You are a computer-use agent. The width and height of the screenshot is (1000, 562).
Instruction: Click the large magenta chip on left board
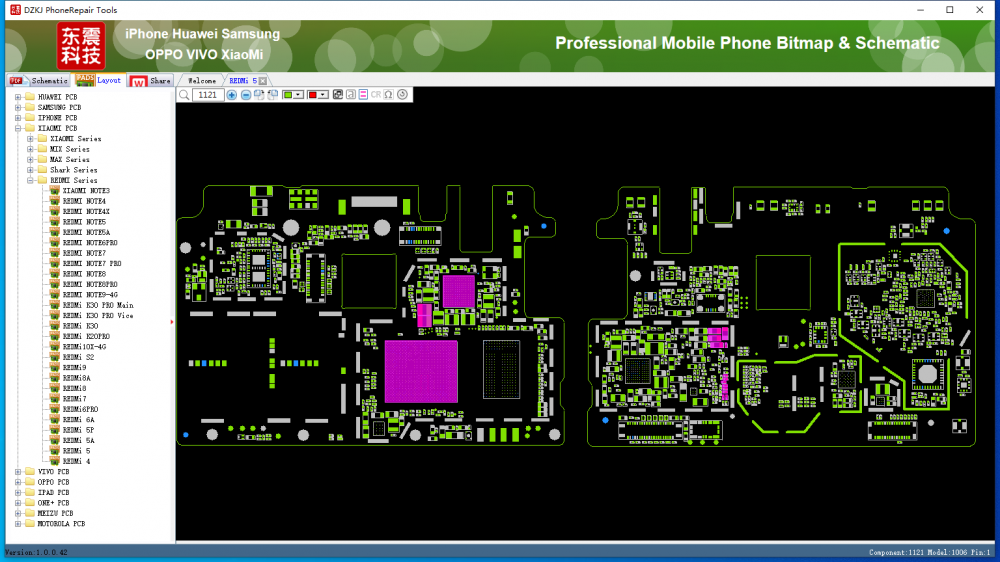(x=421, y=372)
